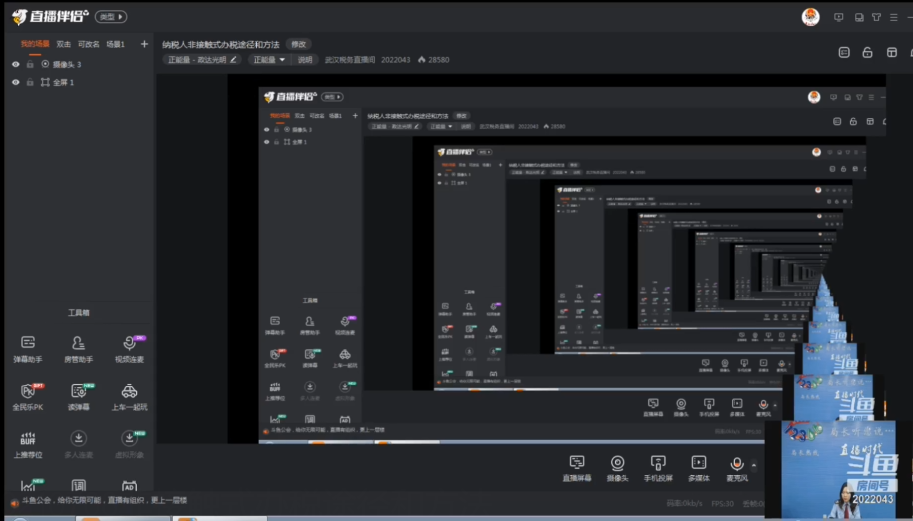This screenshot has width=913, height=521.
Task: Click the layout icon right of the unlock icon
Action: (891, 52)
